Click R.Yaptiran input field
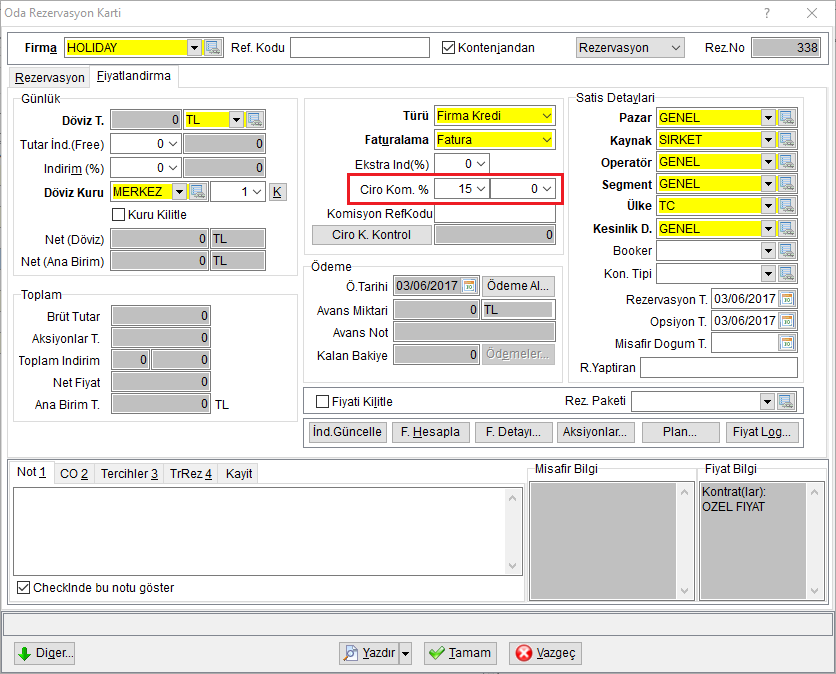The height and width of the screenshot is (674, 836). tap(719, 367)
